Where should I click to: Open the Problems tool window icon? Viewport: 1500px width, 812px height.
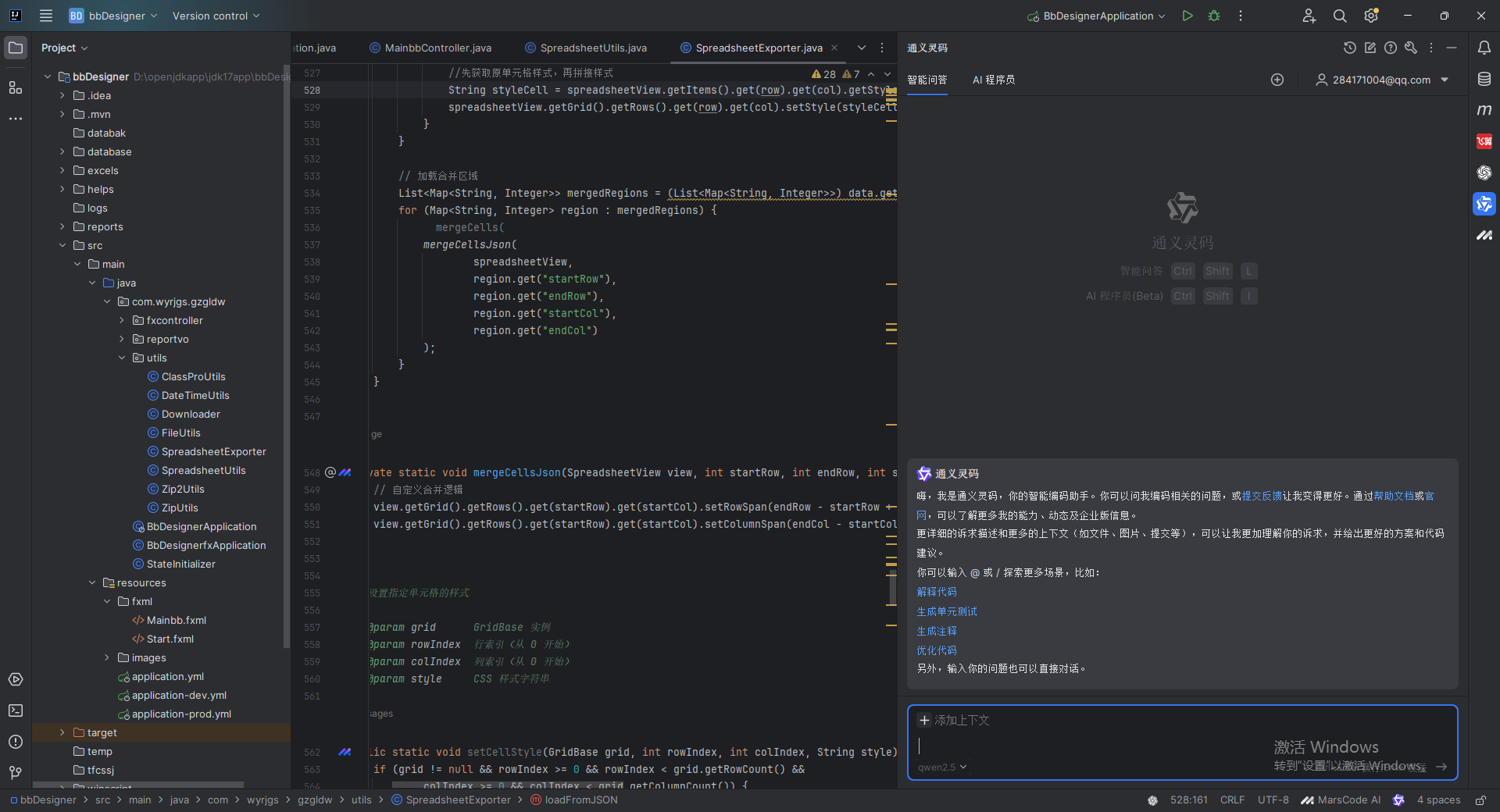pyautogui.click(x=16, y=742)
